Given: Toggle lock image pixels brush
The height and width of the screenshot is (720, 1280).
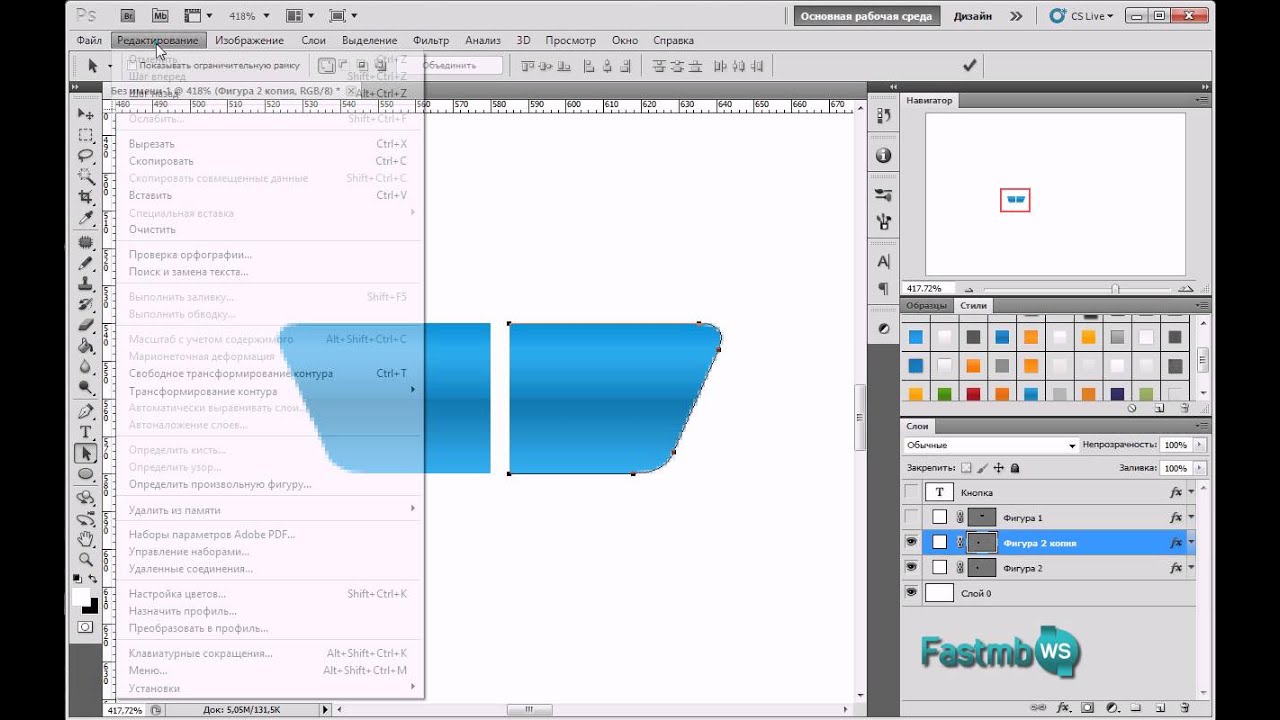Looking at the screenshot, I should click(x=983, y=467).
